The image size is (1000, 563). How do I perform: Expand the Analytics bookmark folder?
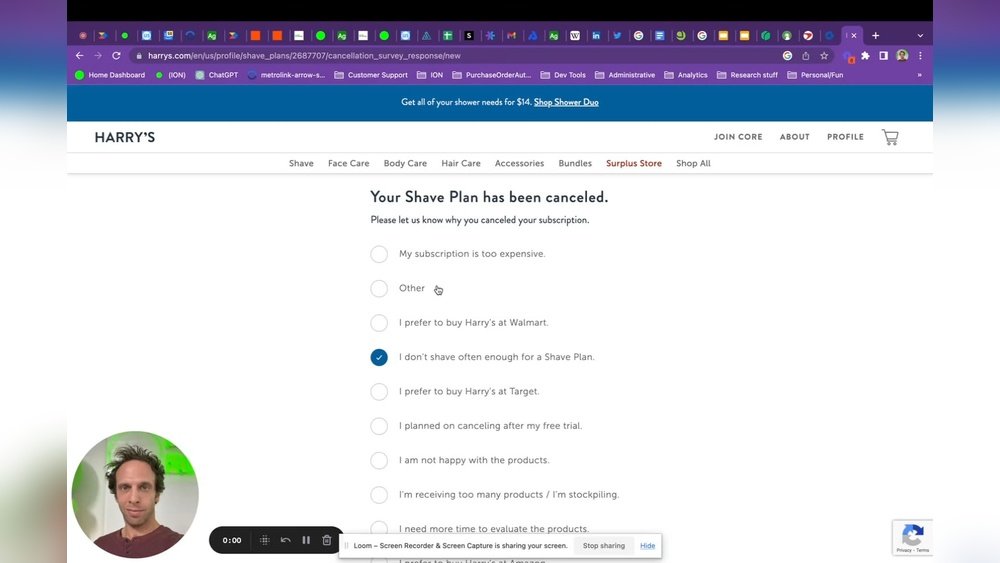pyautogui.click(x=686, y=75)
